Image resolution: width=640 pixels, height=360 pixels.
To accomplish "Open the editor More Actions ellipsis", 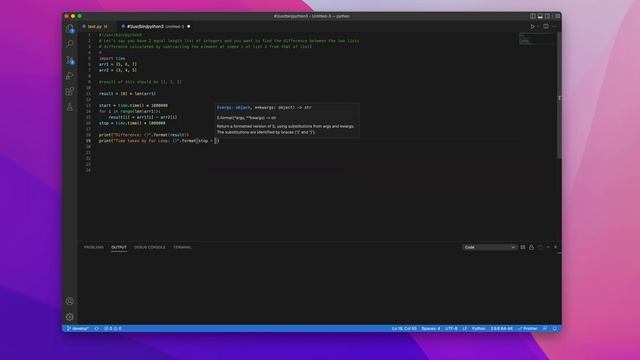I will coord(554,27).
